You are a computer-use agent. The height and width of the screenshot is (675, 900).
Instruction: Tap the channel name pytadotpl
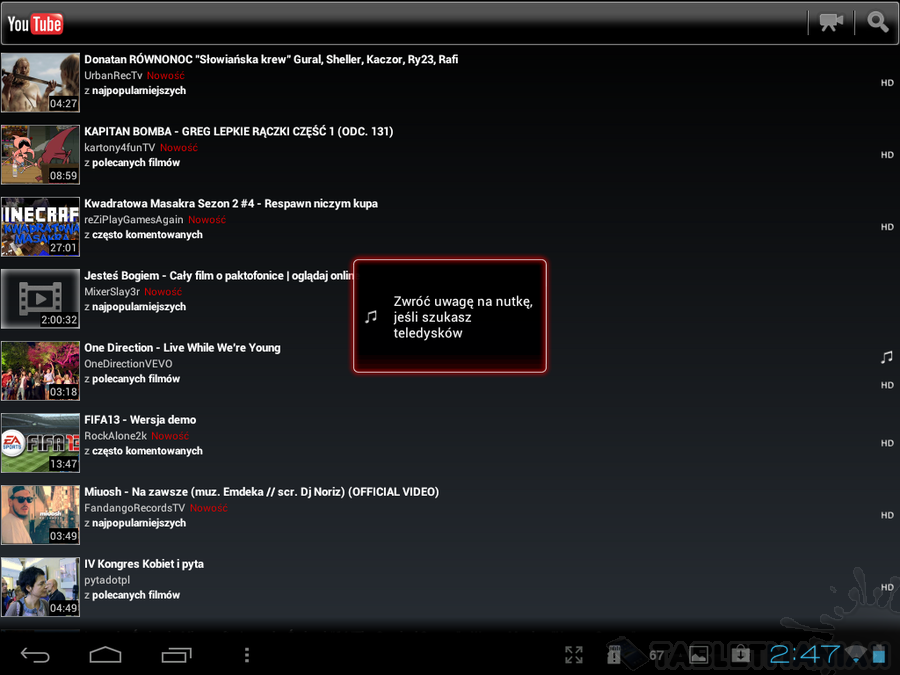[107, 580]
